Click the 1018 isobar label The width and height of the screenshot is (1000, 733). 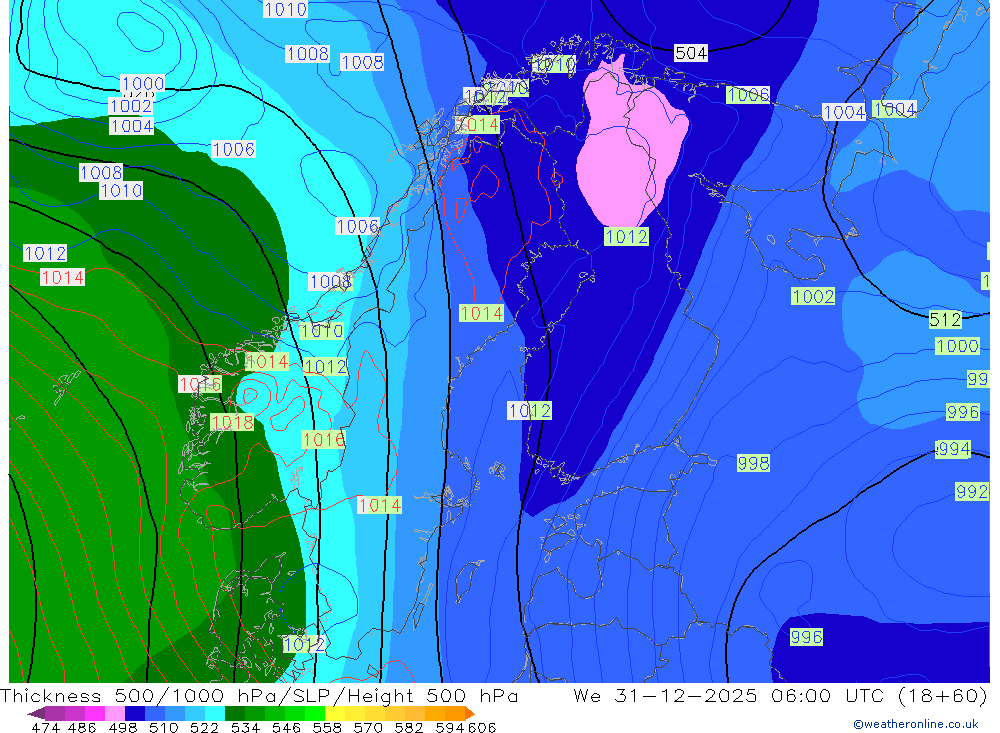point(232,422)
